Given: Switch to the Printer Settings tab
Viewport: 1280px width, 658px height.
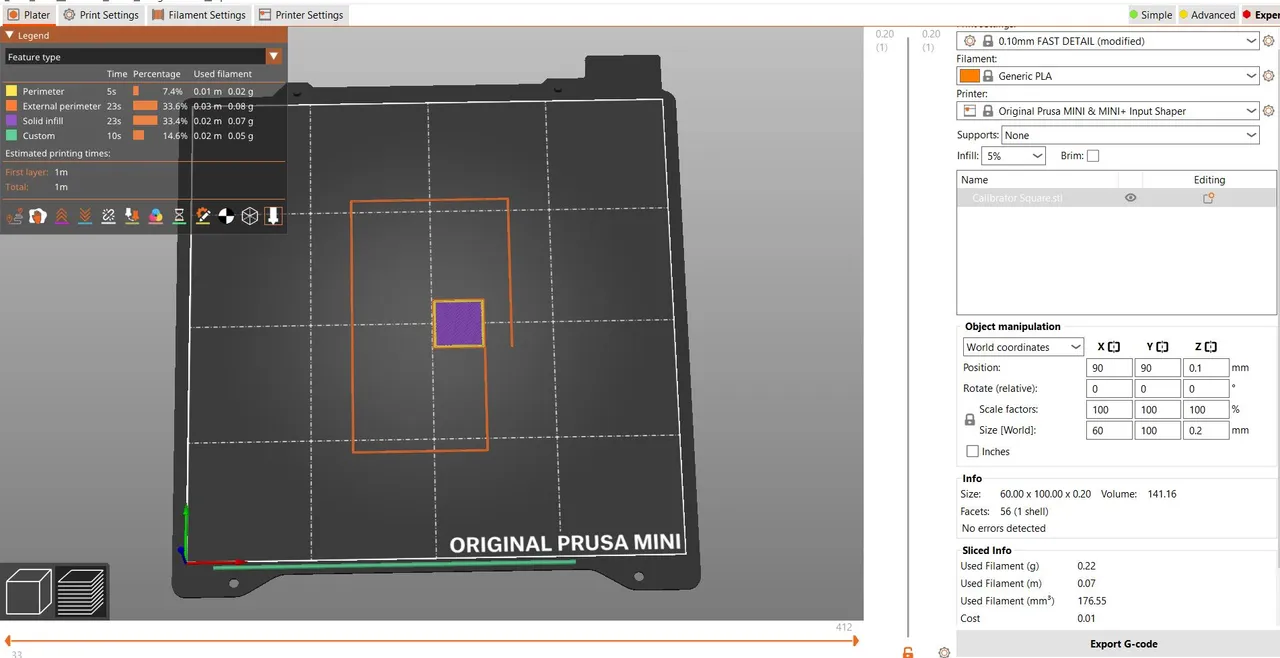Looking at the screenshot, I should pyautogui.click(x=300, y=14).
